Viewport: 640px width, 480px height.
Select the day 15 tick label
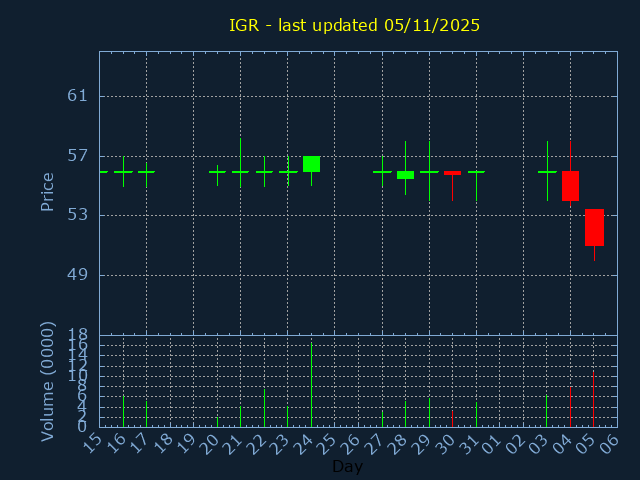point(93,442)
